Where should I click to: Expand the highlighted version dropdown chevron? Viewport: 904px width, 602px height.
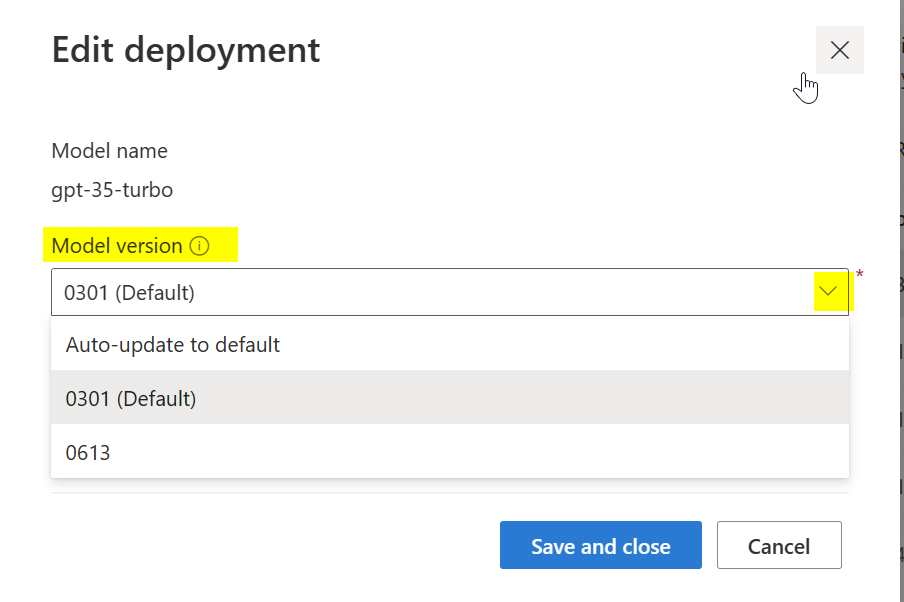point(827,291)
